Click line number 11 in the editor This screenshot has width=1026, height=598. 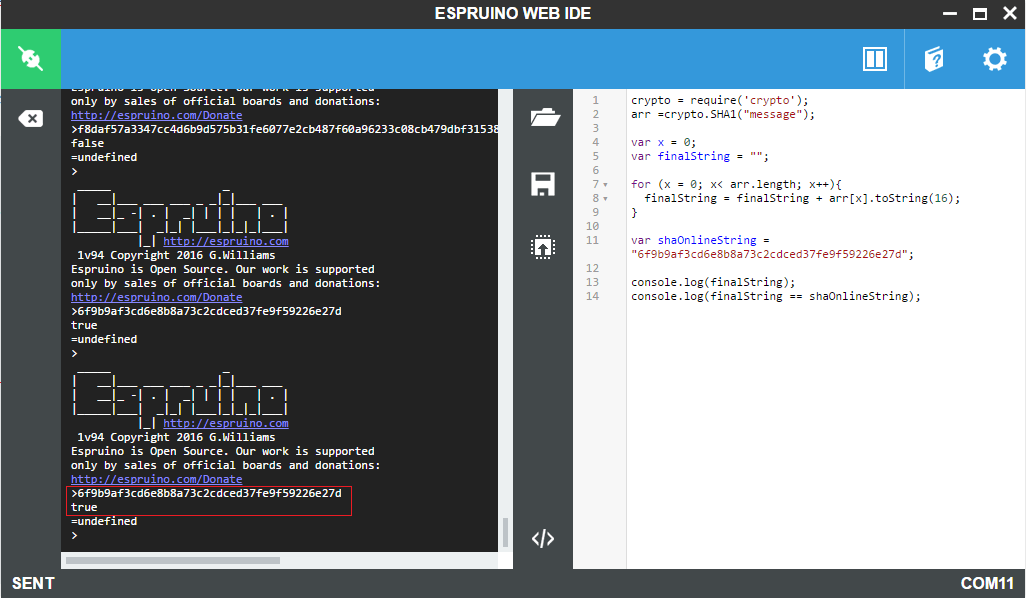coord(592,240)
